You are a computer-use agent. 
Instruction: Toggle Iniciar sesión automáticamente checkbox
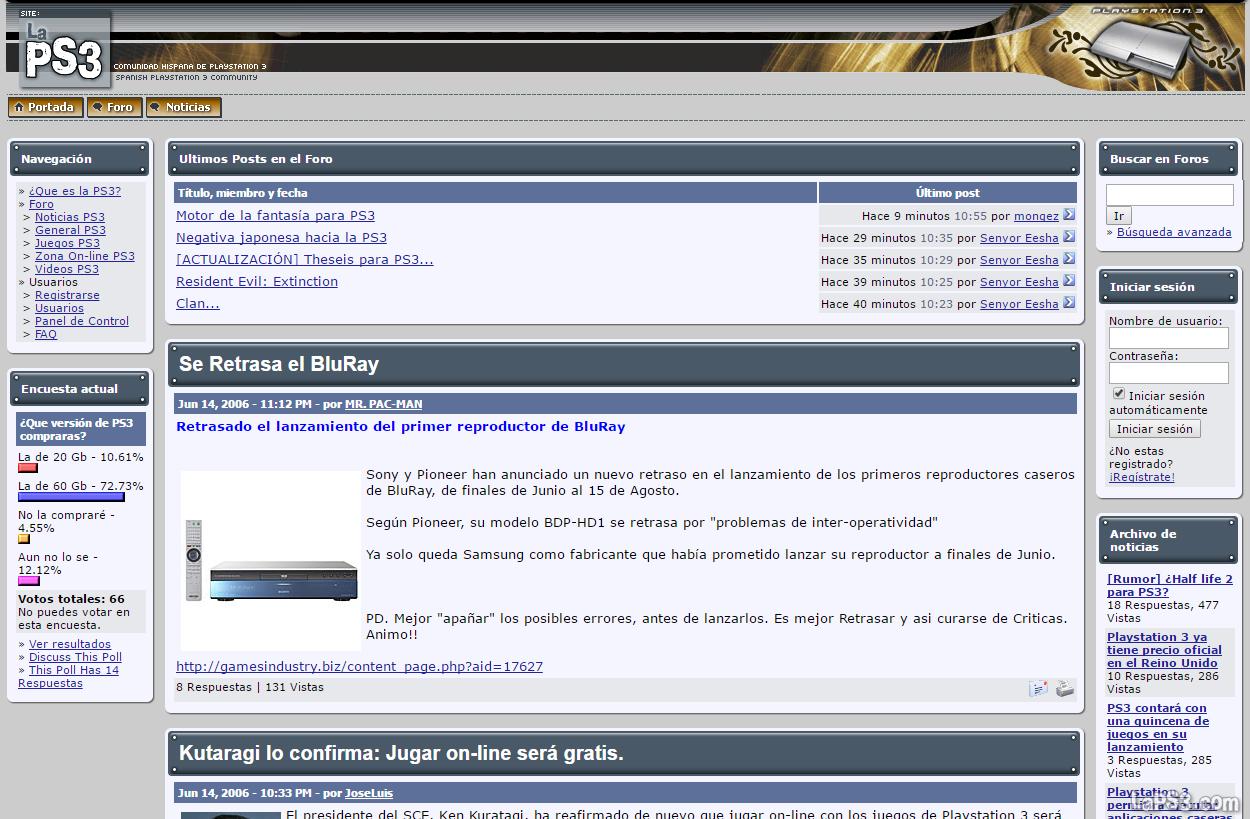(1118, 394)
